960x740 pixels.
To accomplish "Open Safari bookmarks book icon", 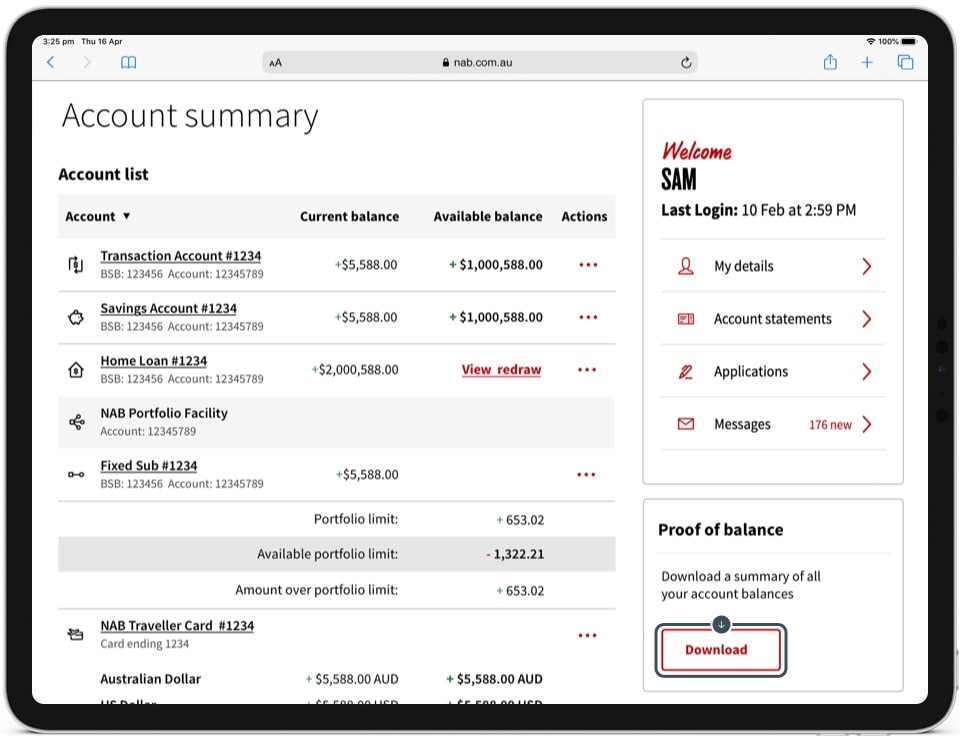I will click(x=129, y=62).
